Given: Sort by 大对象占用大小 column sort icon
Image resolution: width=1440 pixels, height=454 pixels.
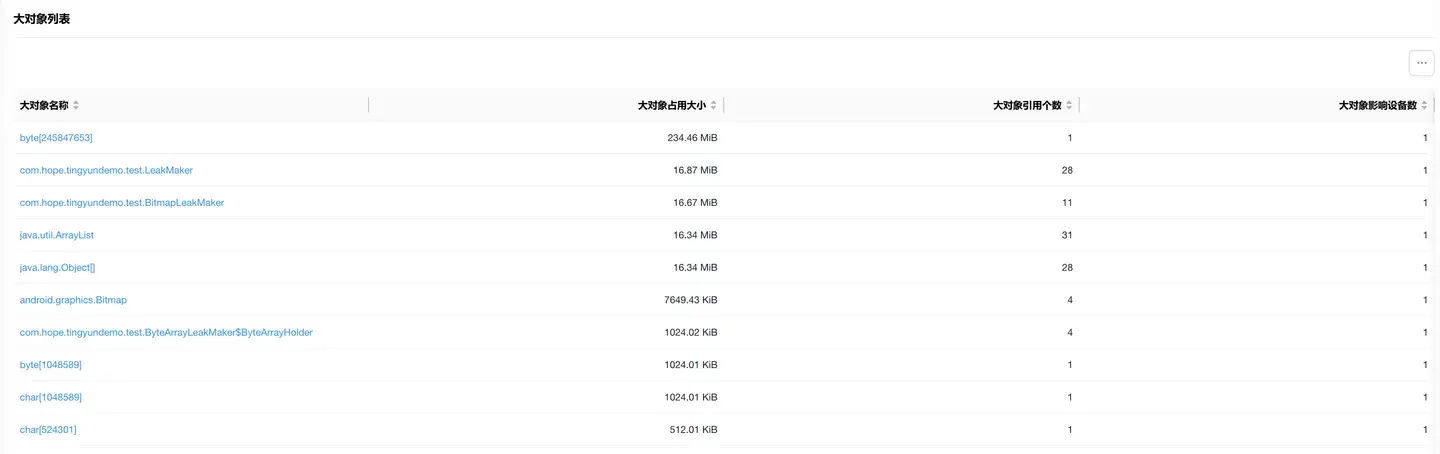Looking at the screenshot, I should point(713,105).
